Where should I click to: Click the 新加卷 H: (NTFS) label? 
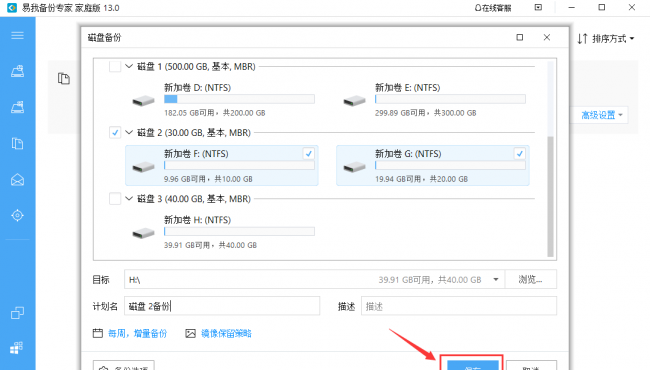(197, 220)
